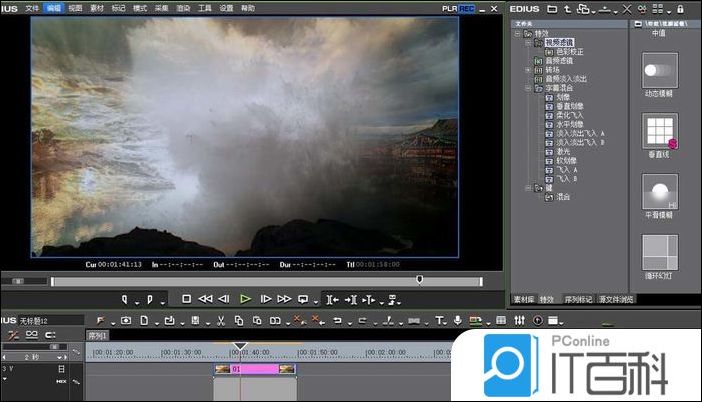
Task: Toggle the REC recorder mode indicator
Action: 466,8
